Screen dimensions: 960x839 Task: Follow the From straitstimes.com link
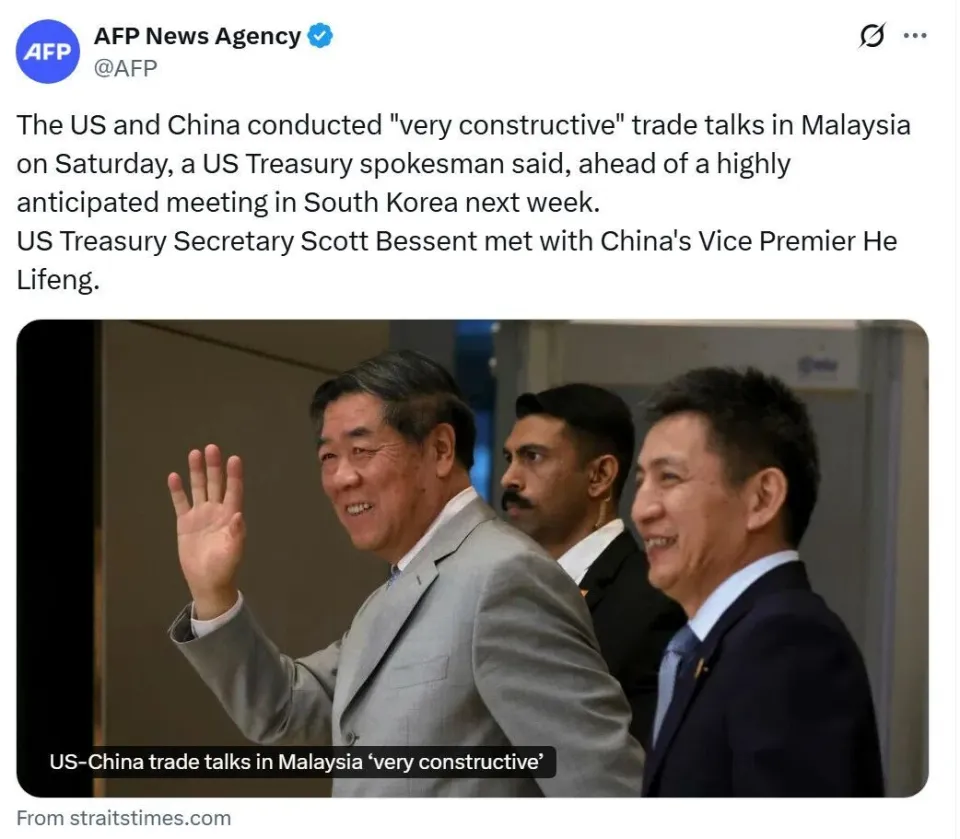click(x=124, y=818)
